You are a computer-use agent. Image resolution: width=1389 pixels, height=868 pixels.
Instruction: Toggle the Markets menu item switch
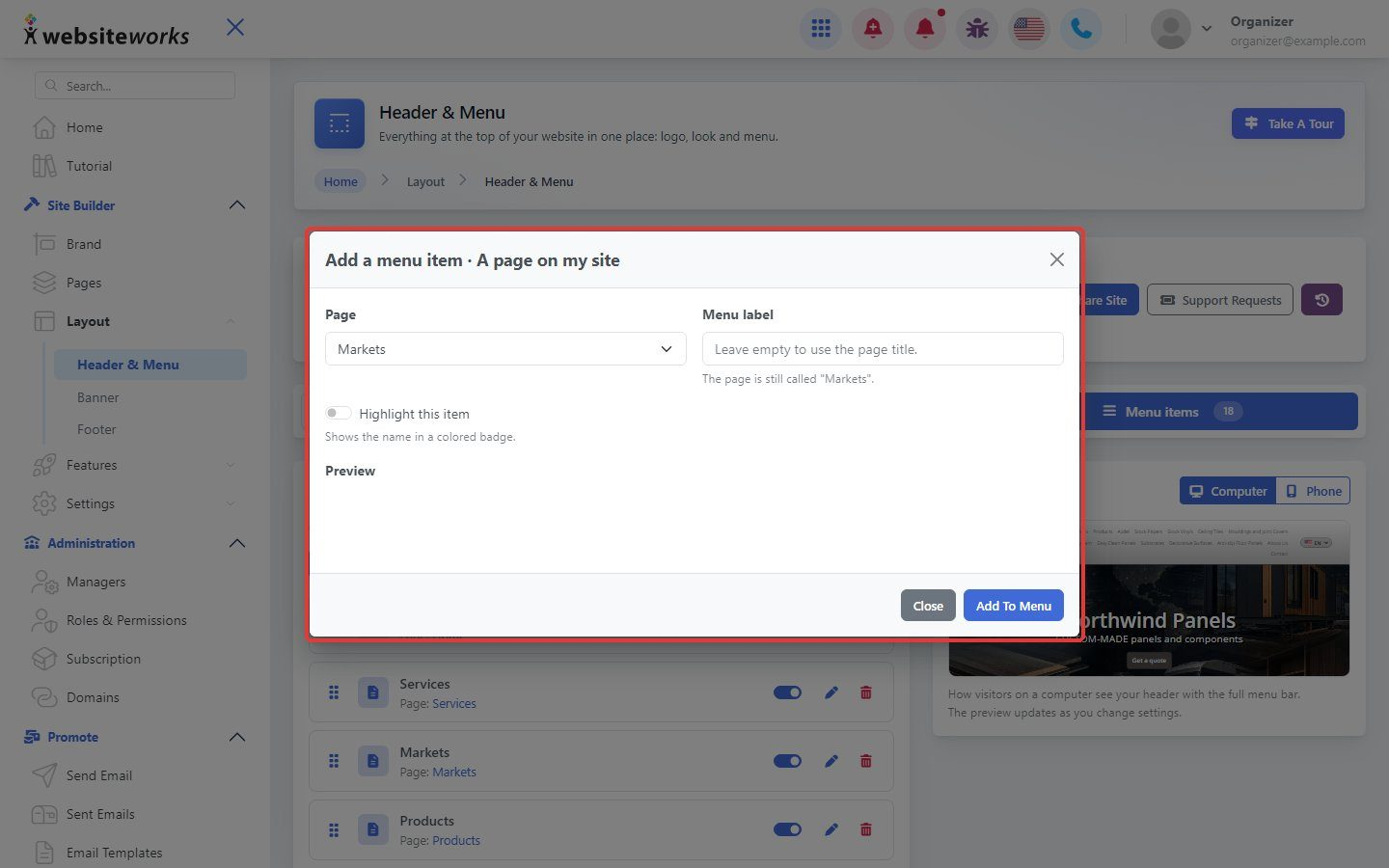click(788, 761)
